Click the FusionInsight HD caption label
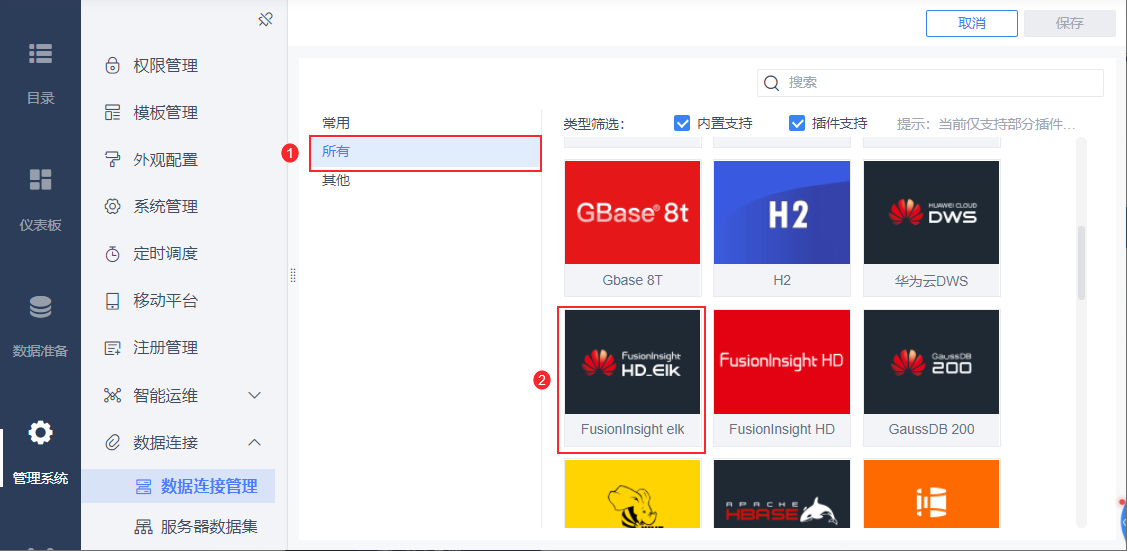This screenshot has width=1127, height=551. click(x=782, y=430)
